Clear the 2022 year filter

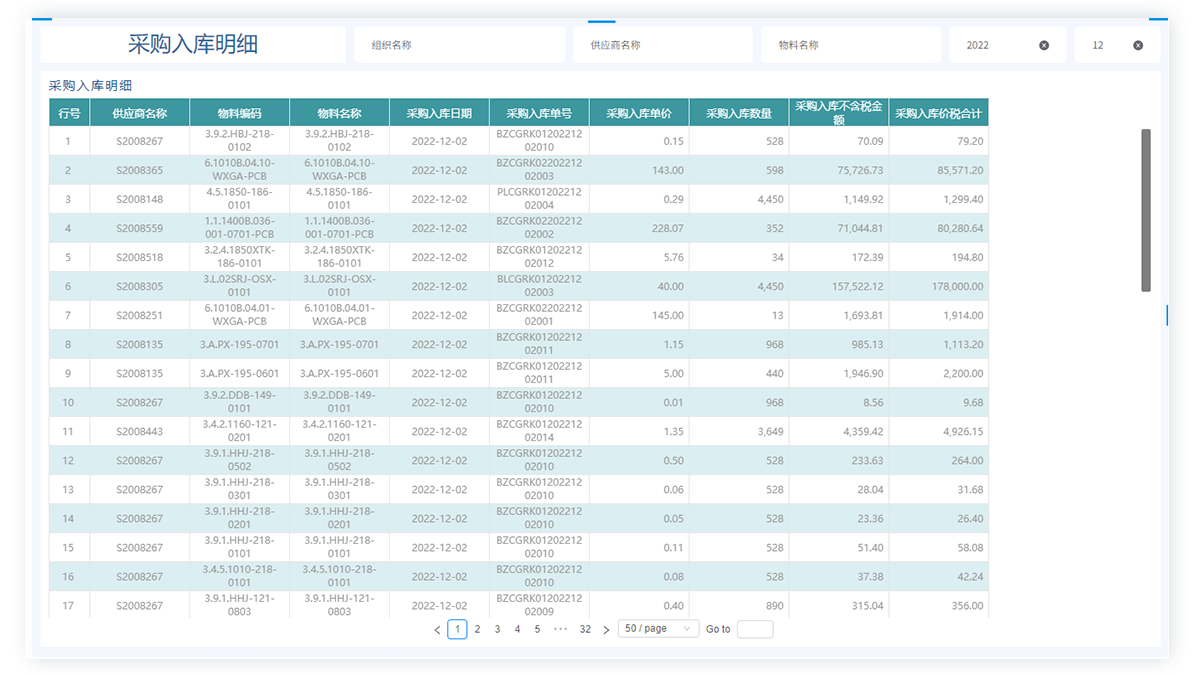pyautogui.click(x=1044, y=45)
